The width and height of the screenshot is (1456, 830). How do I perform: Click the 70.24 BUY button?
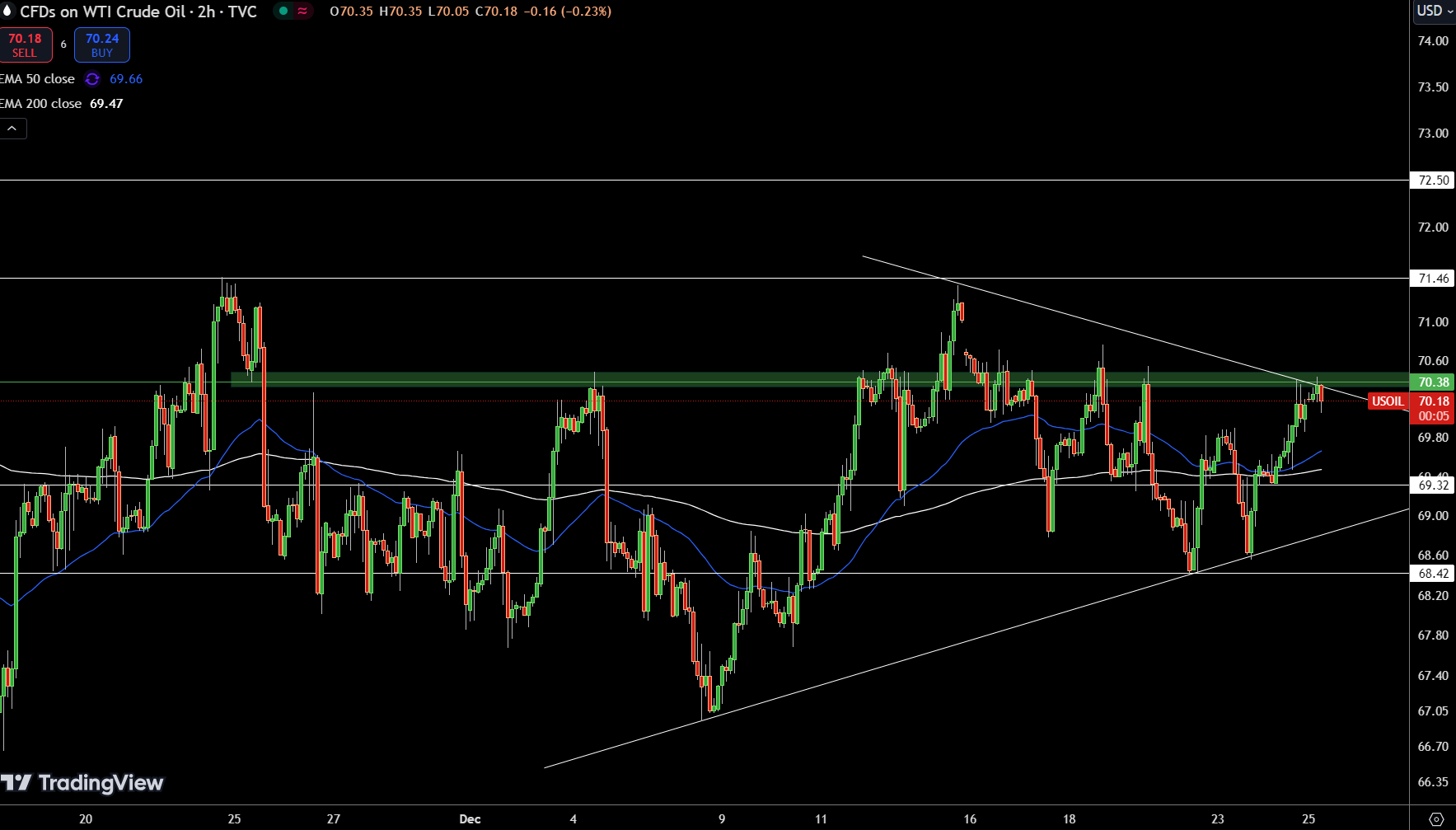coord(102,45)
